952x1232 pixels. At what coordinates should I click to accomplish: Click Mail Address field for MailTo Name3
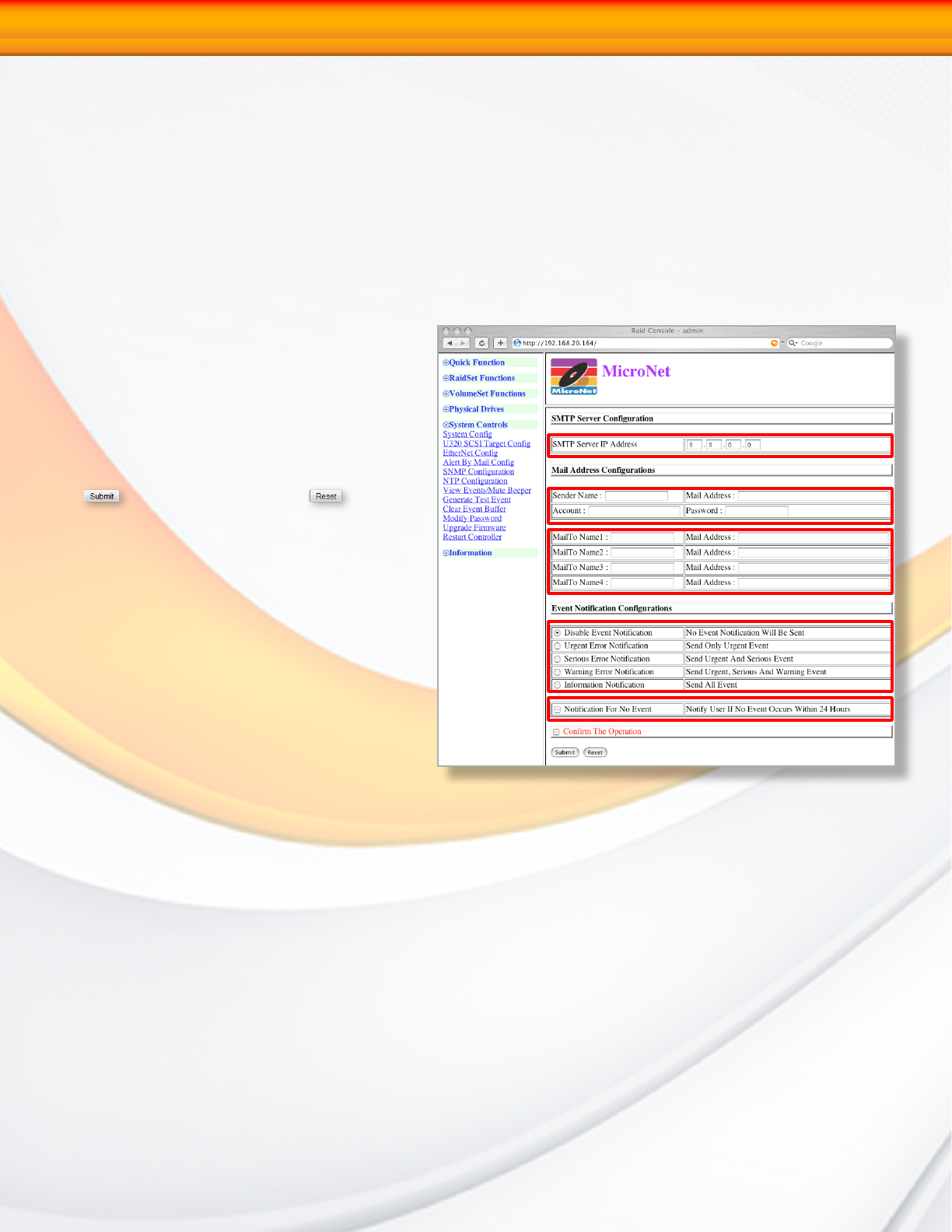point(813,568)
